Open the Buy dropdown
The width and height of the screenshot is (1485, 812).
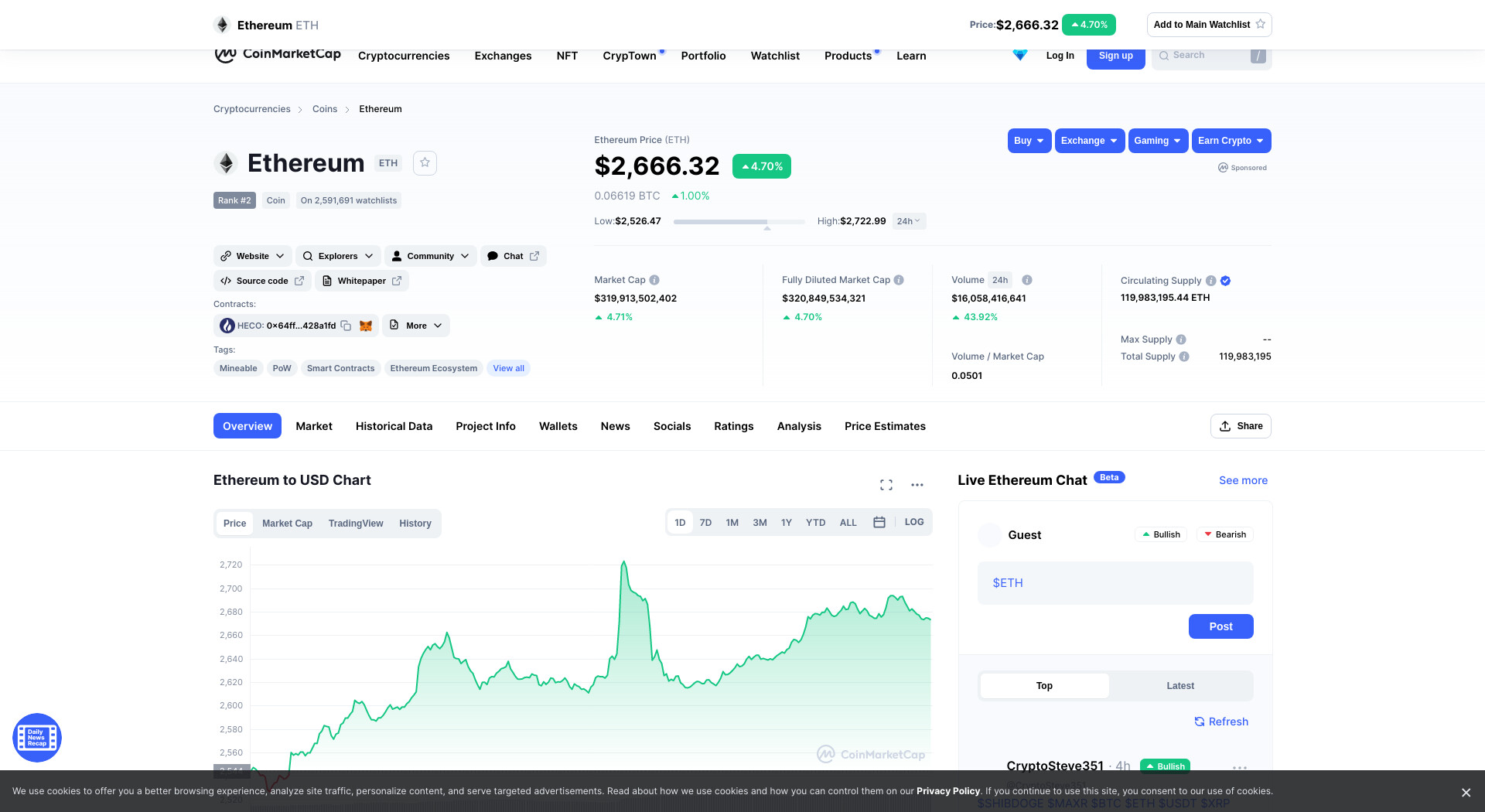(1029, 141)
